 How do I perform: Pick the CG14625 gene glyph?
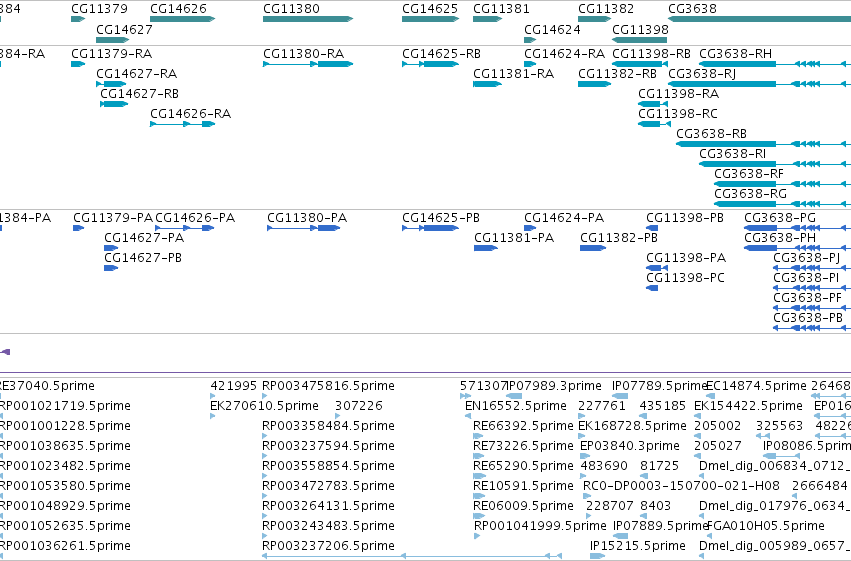430,19
